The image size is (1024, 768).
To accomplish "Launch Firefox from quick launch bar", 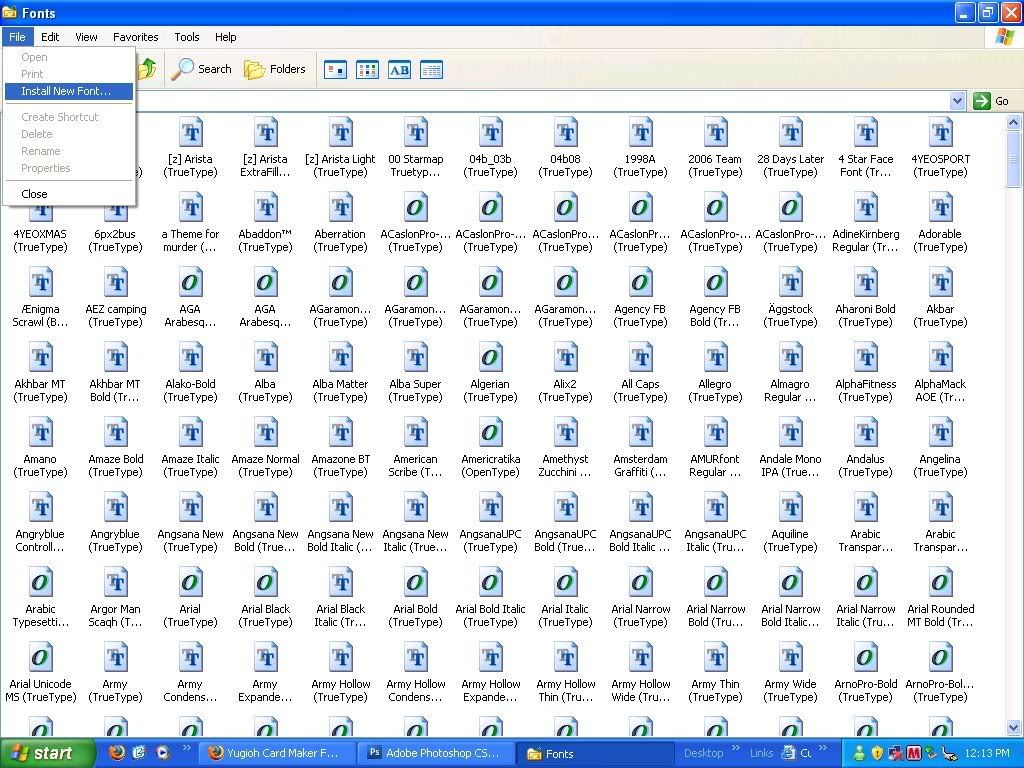I will coord(116,753).
